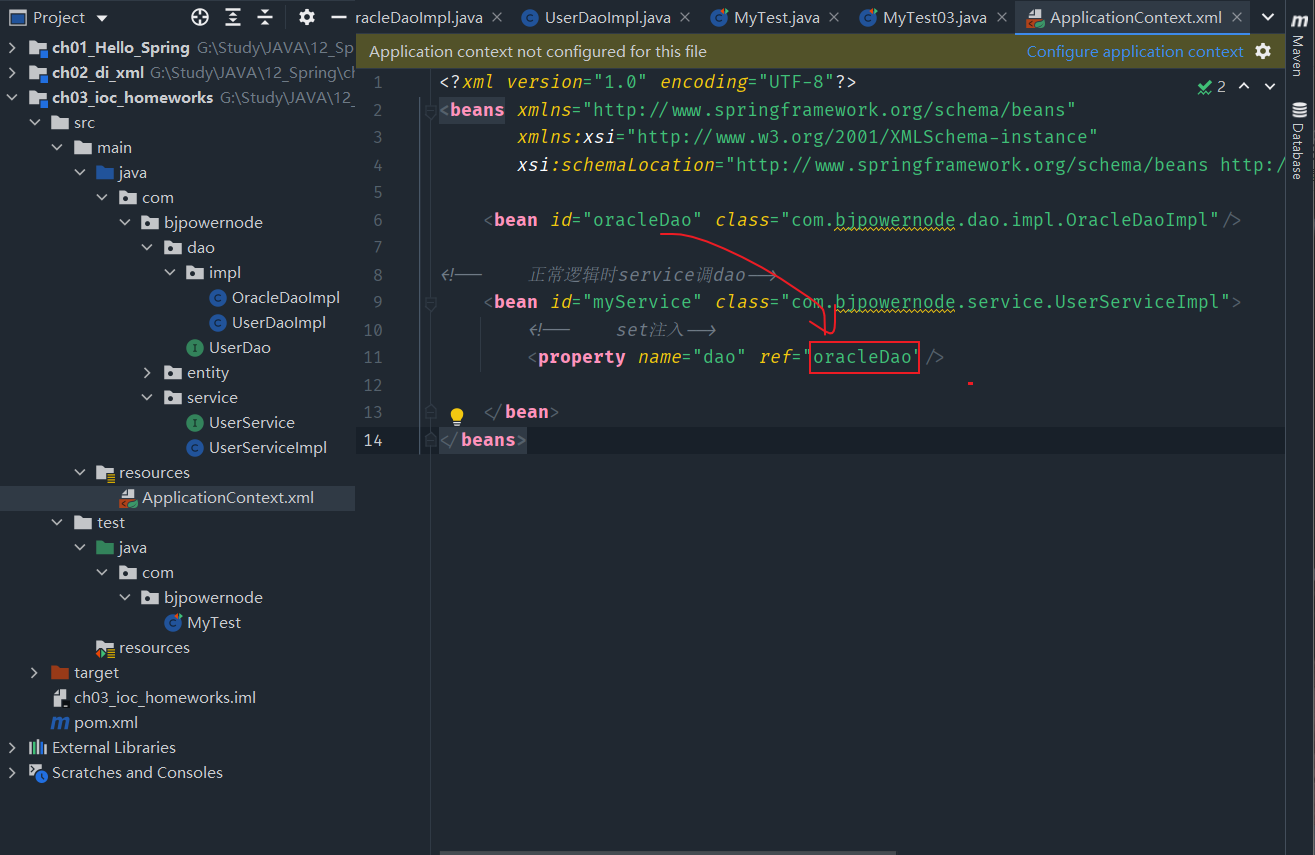
Task: Close the UserDaoImpl.java tab
Action: [685, 18]
